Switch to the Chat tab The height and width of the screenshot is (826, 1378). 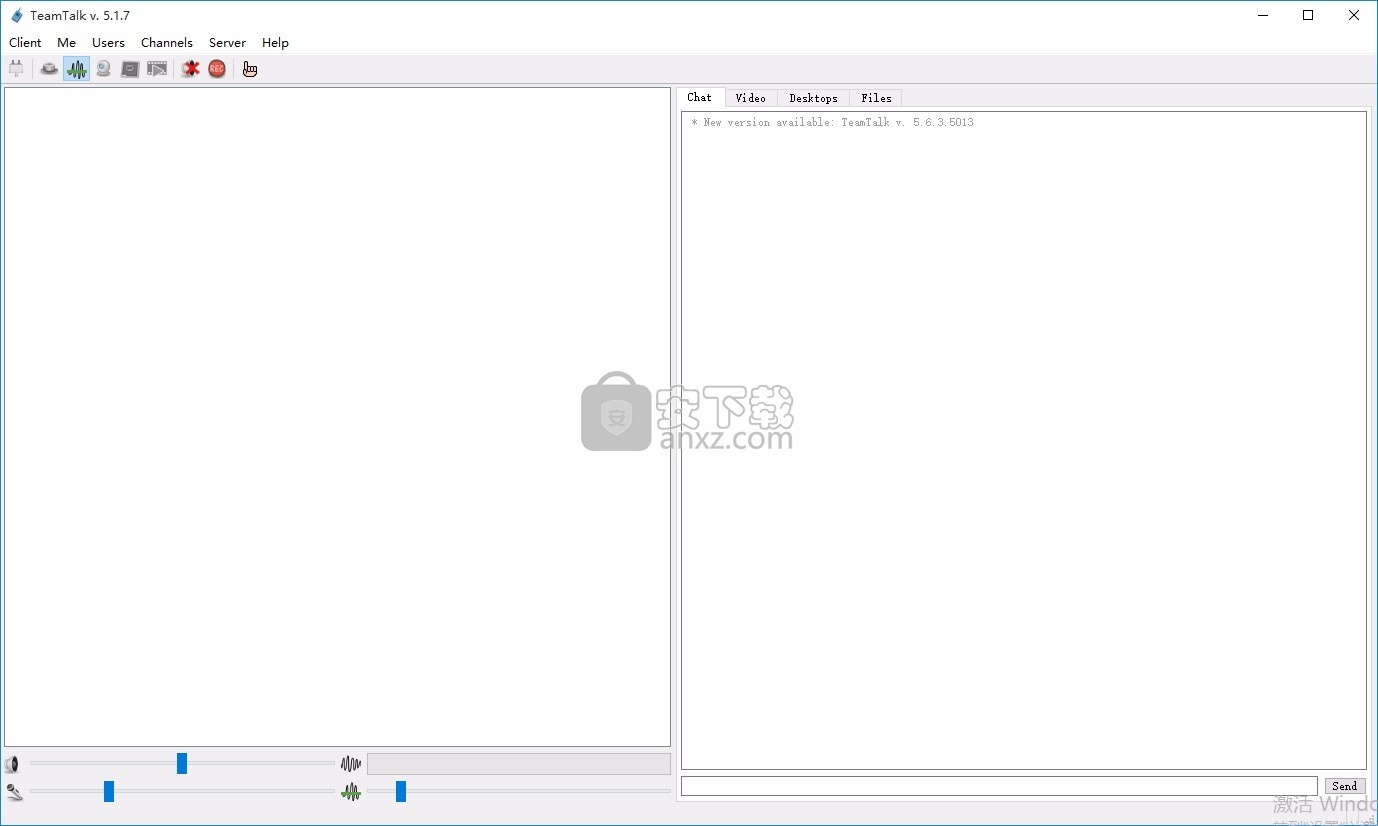click(x=700, y=97)
